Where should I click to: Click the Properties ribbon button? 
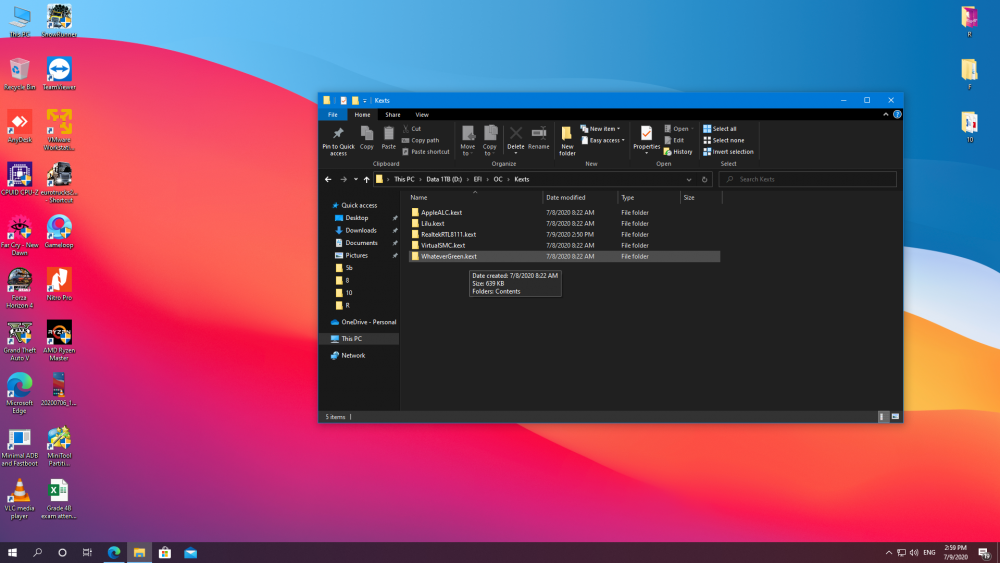(x=646, y=141)
